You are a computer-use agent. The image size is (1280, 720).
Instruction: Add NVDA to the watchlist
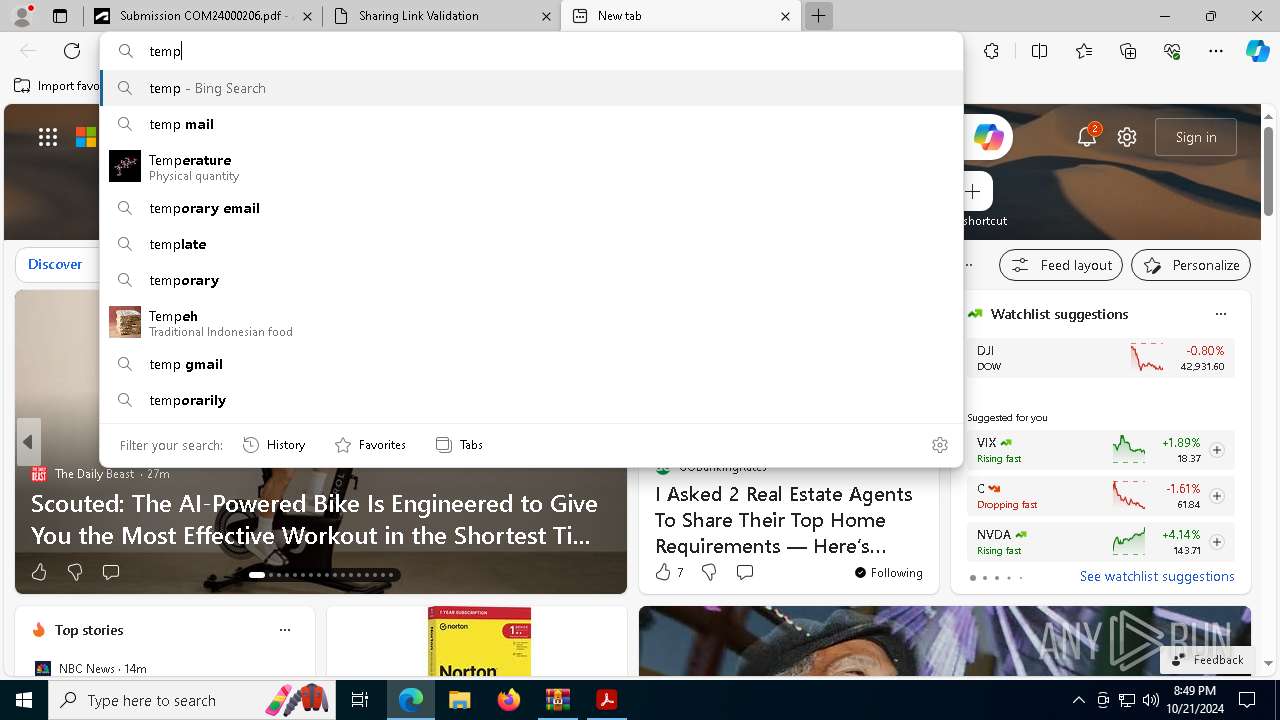tap(1217, 542)
